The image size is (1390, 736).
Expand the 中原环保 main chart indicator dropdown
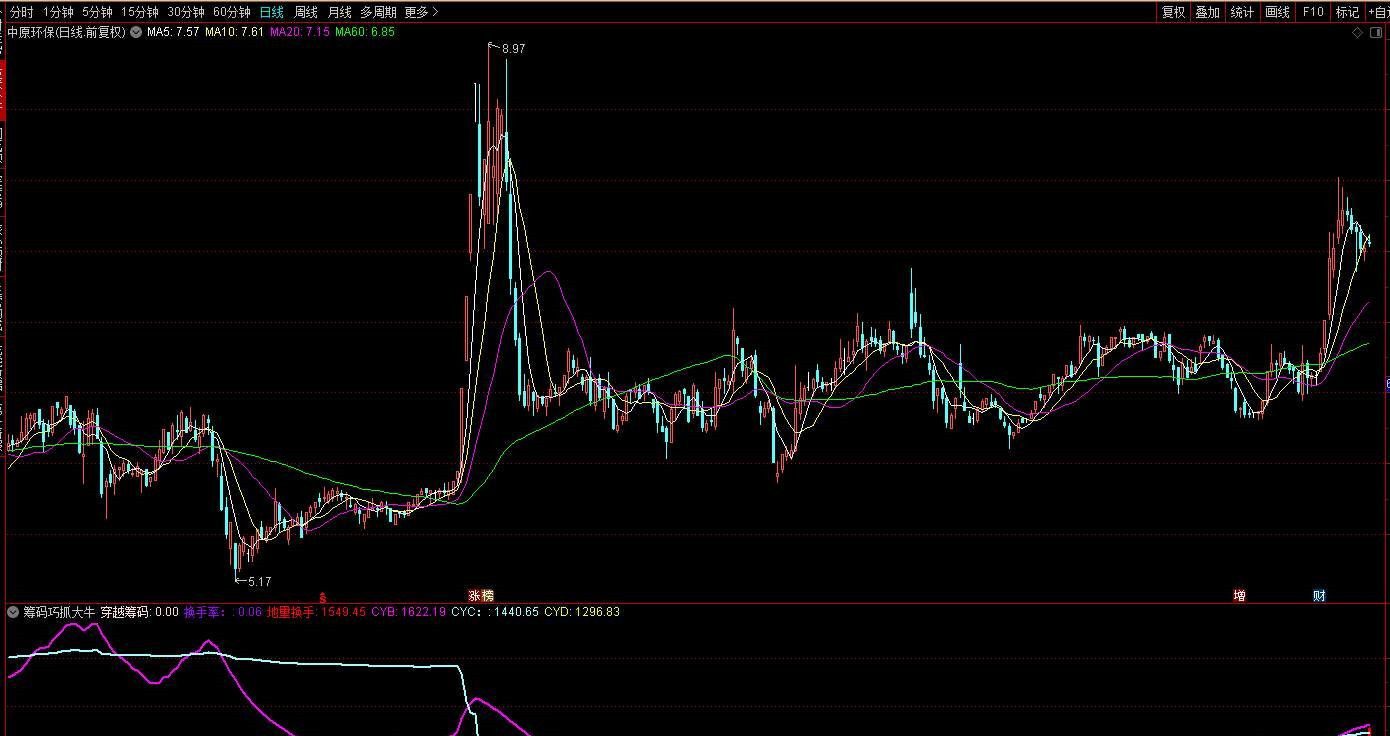(136, 32)
